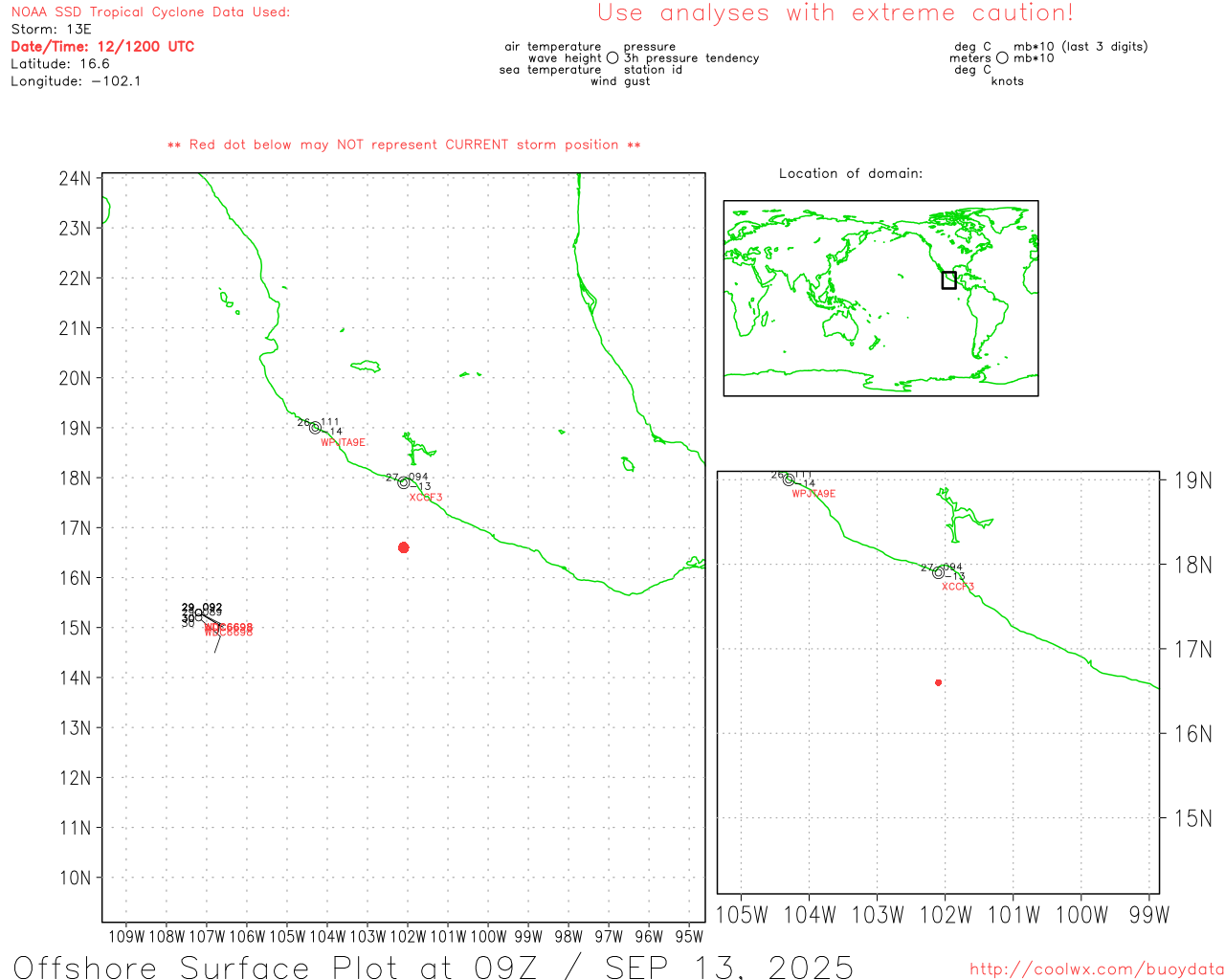The image size is (1225, 980).
Task: Click the 'wind gust' legend label
Action: (x=620, y=81)
